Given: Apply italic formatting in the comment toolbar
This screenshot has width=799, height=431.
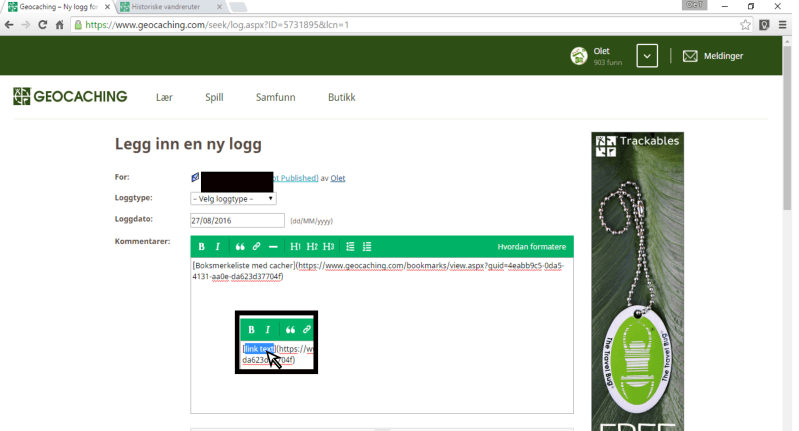Looking at the screenshot, I should click(218, 247).
